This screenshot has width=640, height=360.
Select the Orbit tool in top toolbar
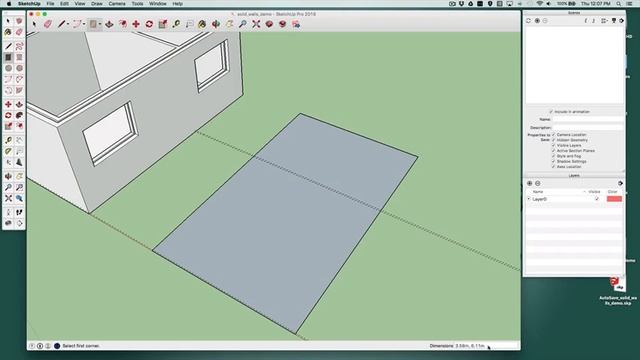pos(216,24)
